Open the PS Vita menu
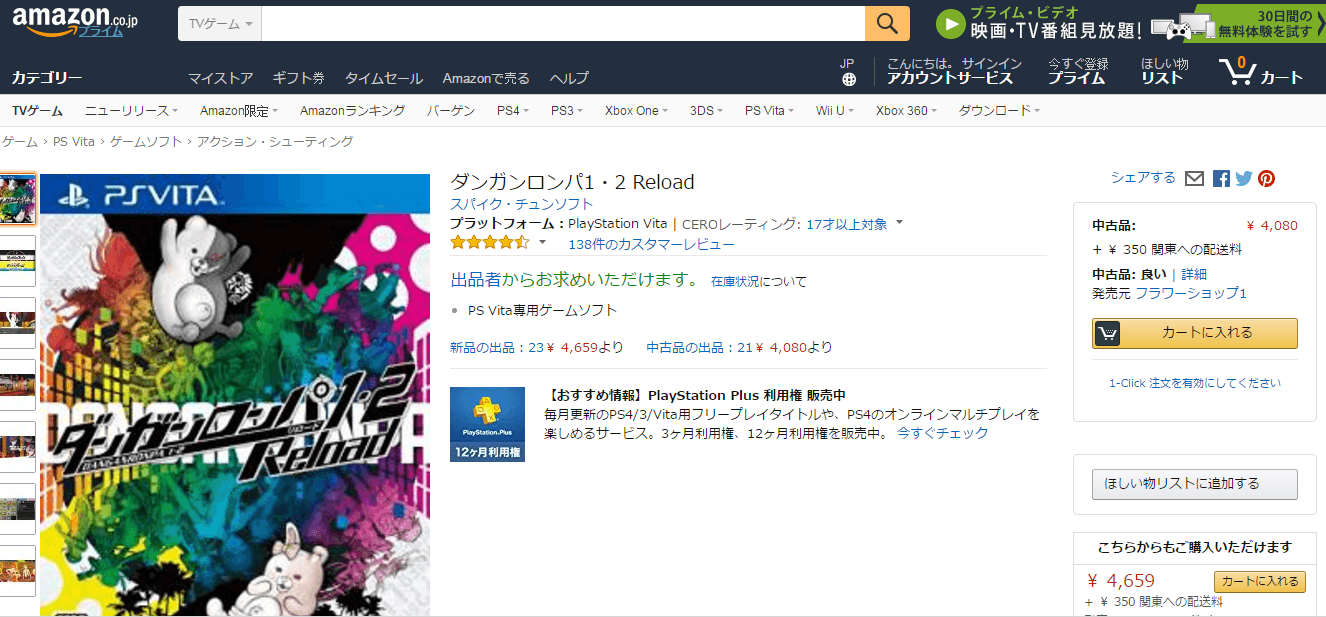The width and height of the screenshot is (1326, 617). tap(769, 111)
